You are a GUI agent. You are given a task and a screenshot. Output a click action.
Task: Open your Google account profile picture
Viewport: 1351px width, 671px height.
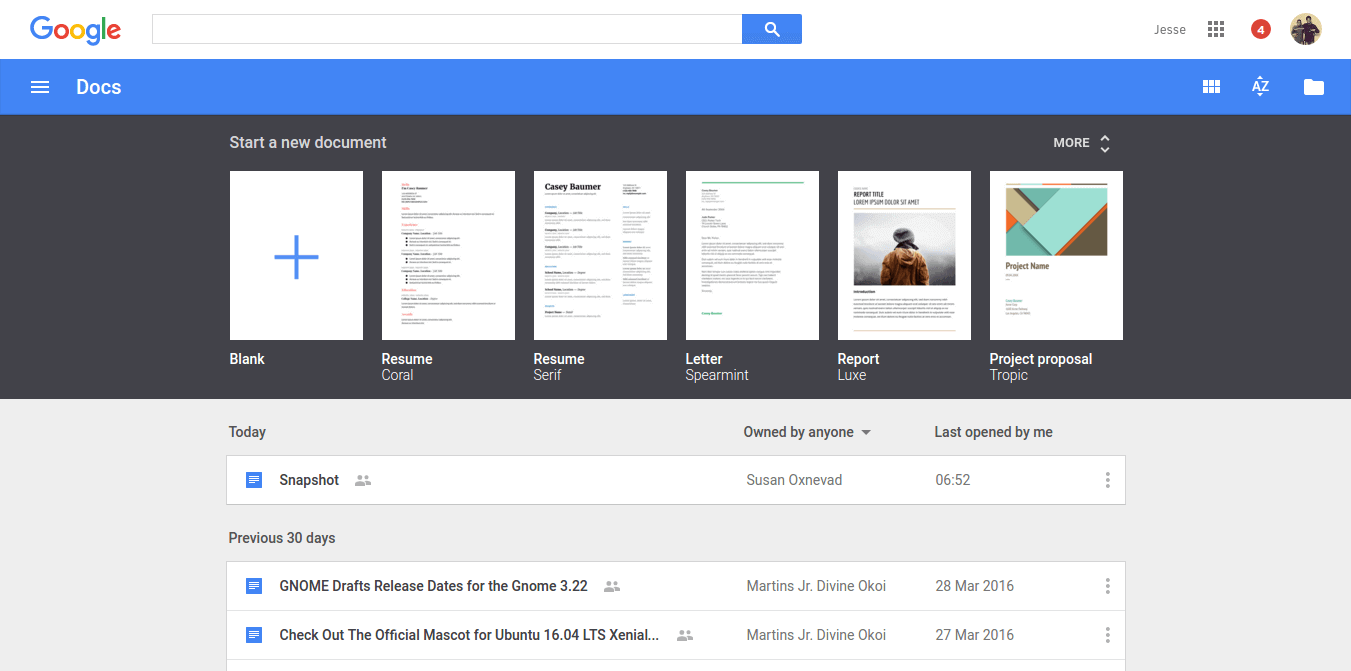pyautogui.click(x=1307, y=29)
